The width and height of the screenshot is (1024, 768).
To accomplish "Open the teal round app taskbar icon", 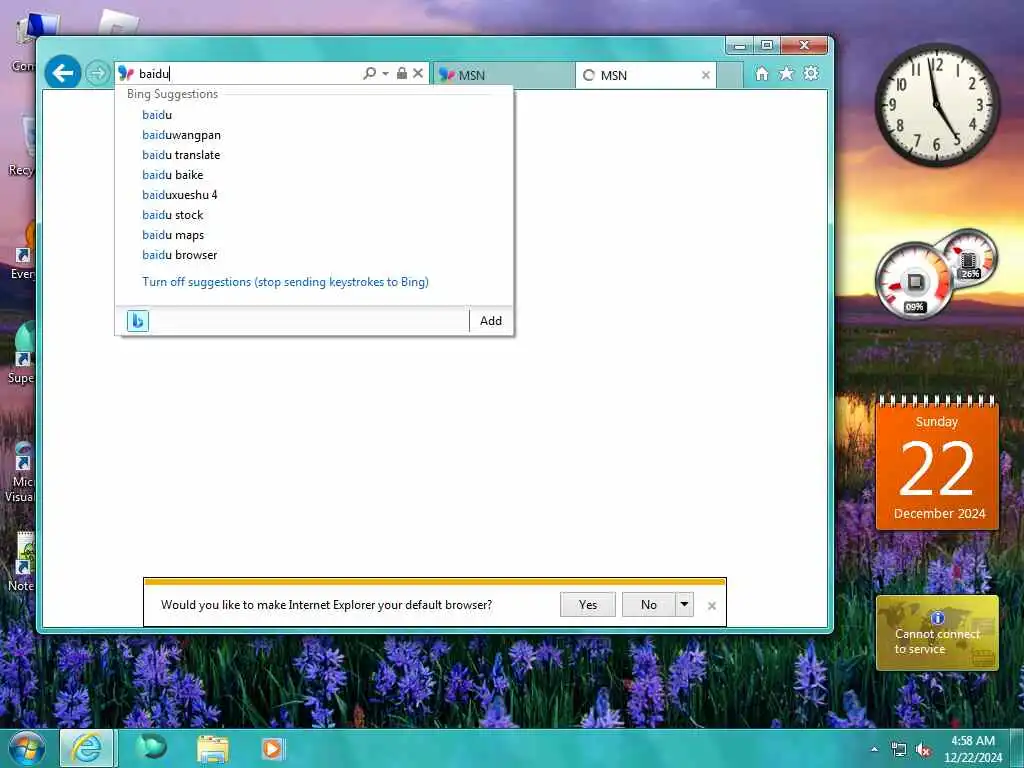I will pyautogui.click(x=151, y=747).
